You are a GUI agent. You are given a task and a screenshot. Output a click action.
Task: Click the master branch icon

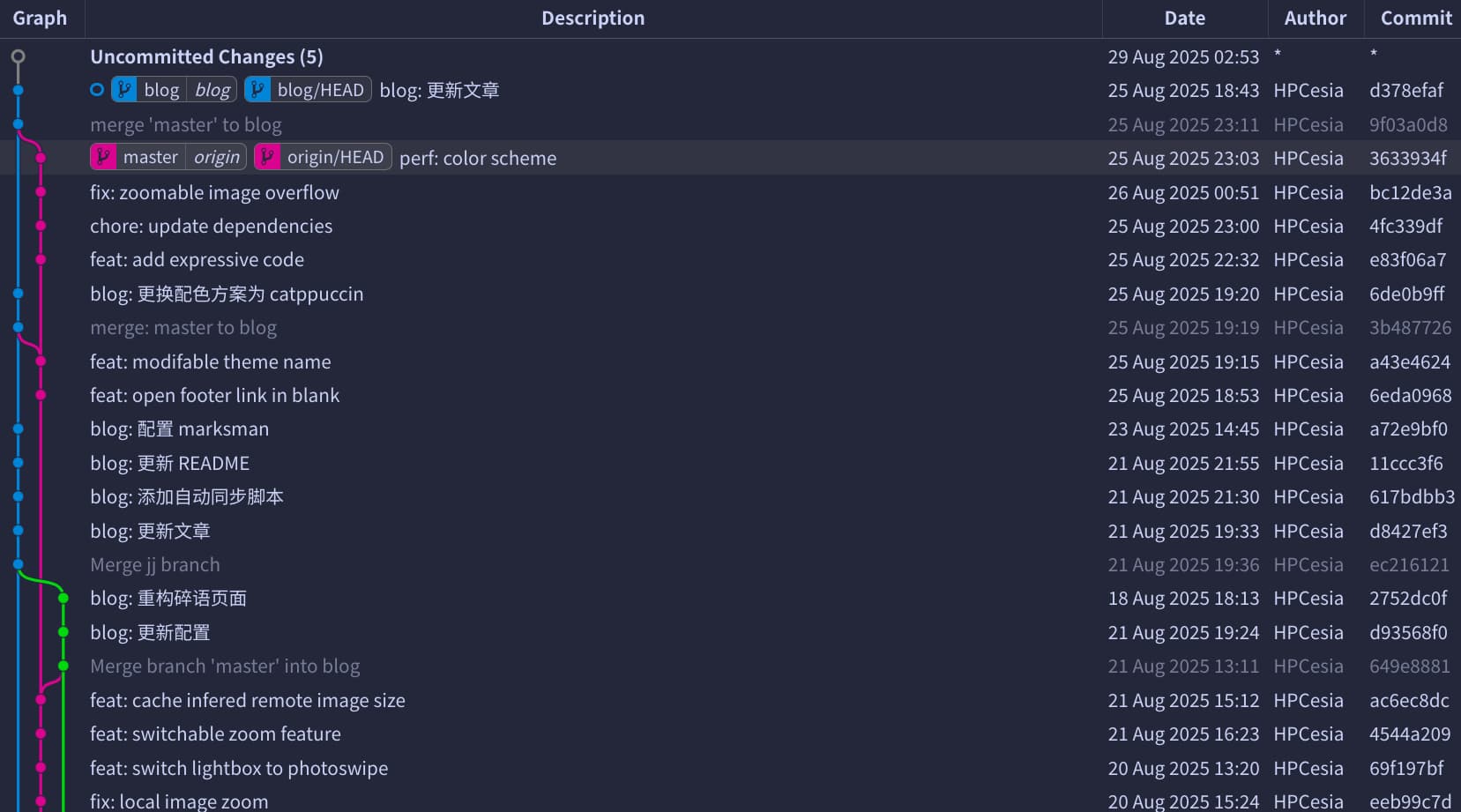click(x=103, y=158)
